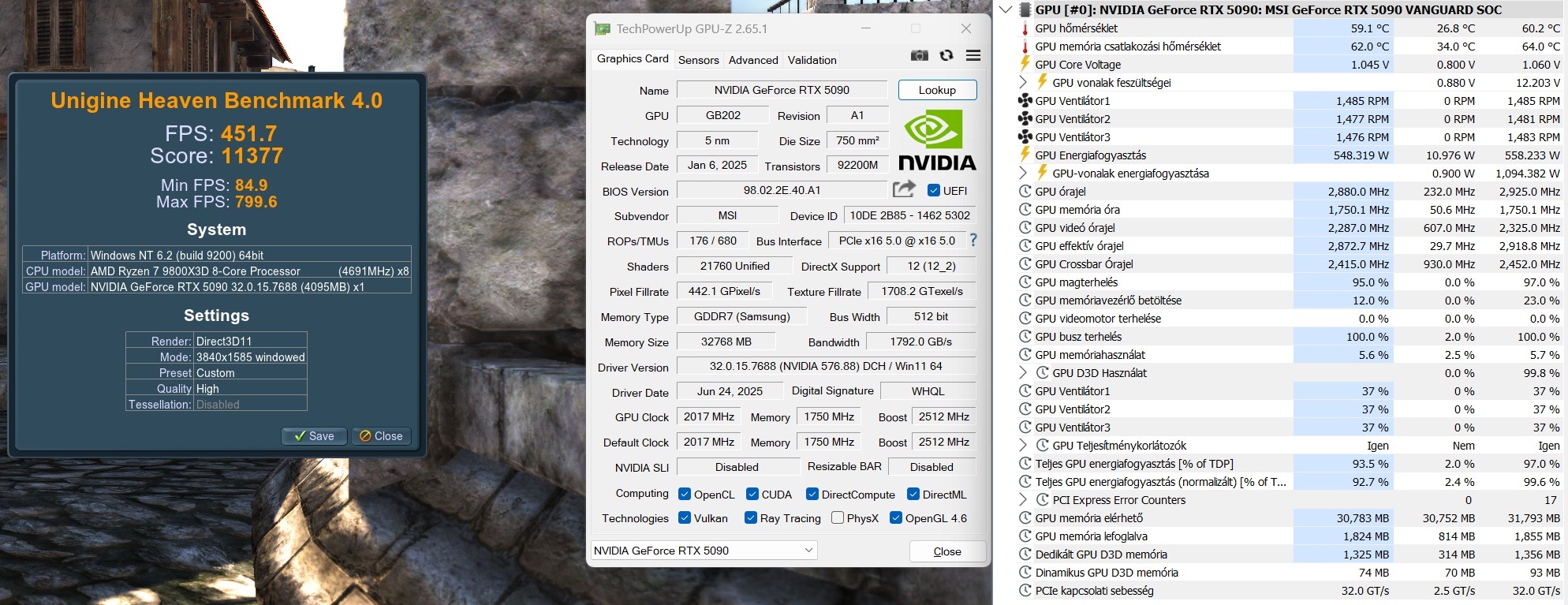Switch to the Sensors tab
This screenshot has width=1568, height=605.
click(699, 60)
